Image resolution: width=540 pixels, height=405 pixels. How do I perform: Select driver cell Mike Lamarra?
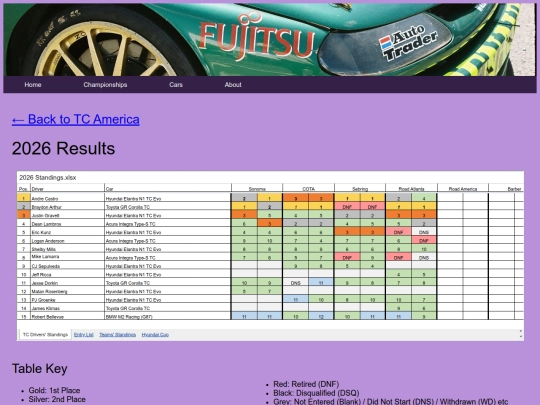tap(67, 257)
